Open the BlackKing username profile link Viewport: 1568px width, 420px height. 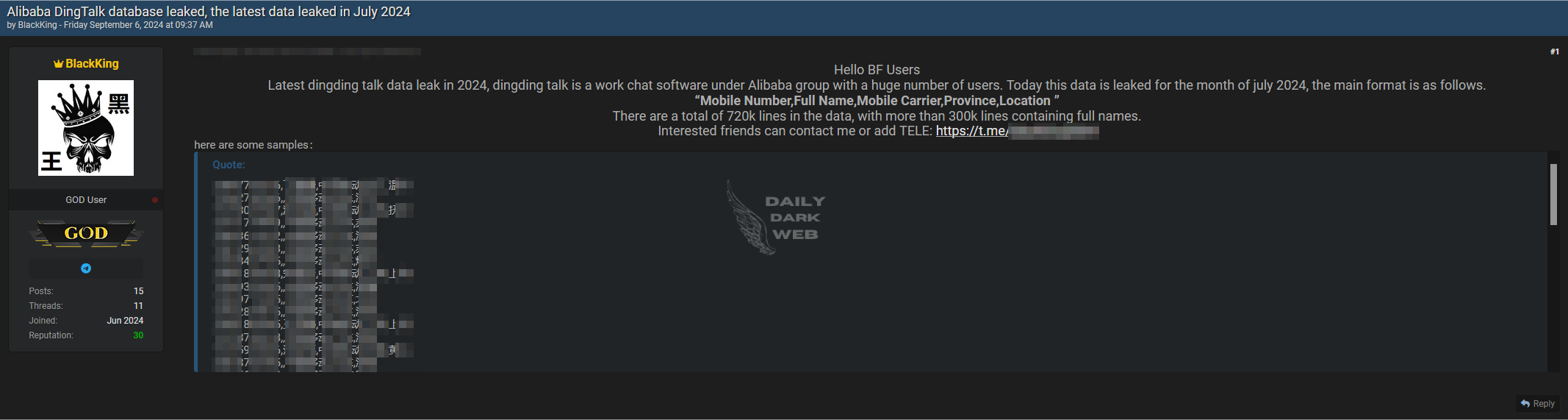[92, 64]
